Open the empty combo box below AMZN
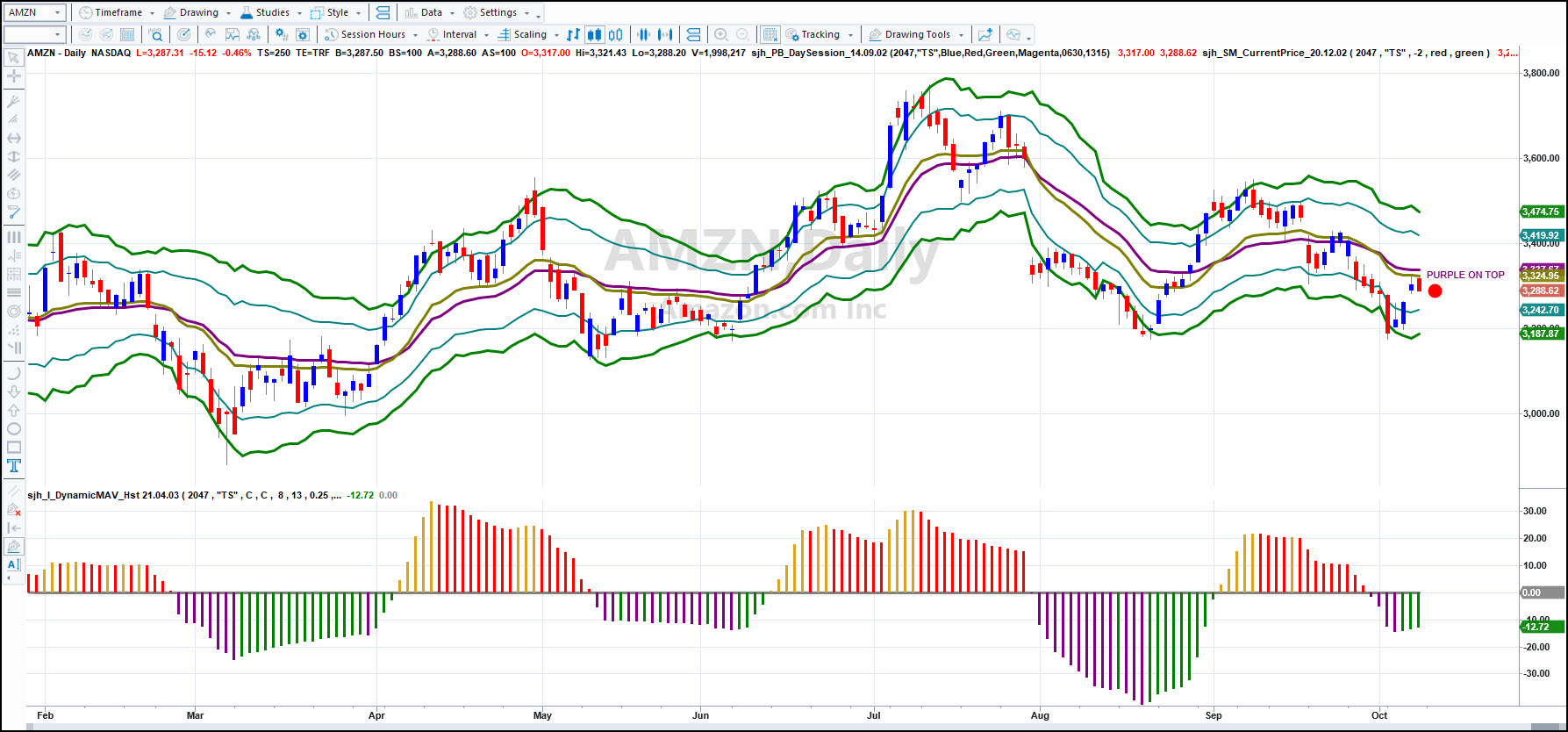The width and height of the screenshot is (1568, 732). point(35,34)
